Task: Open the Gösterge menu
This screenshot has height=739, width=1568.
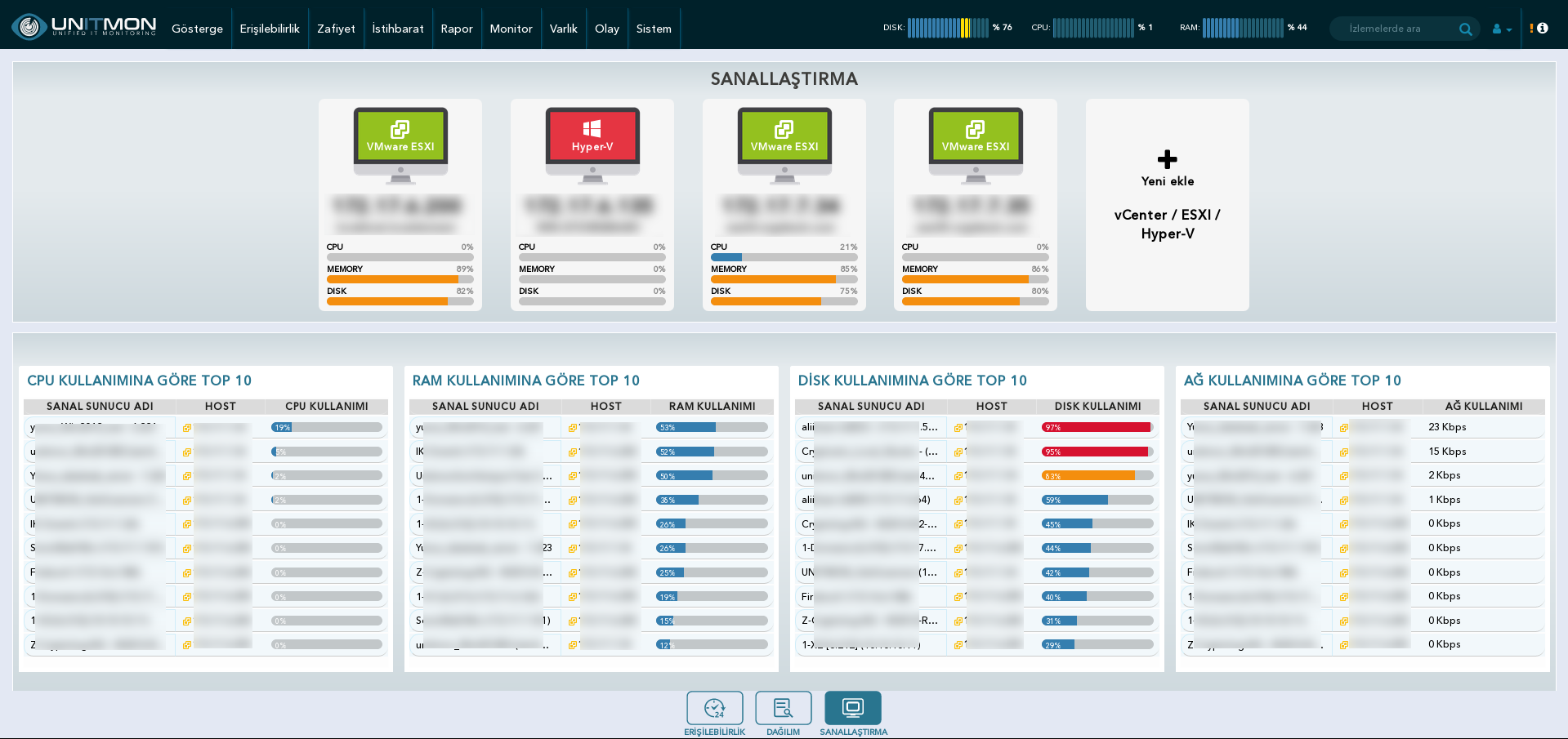Action: [x=197, y=29]
